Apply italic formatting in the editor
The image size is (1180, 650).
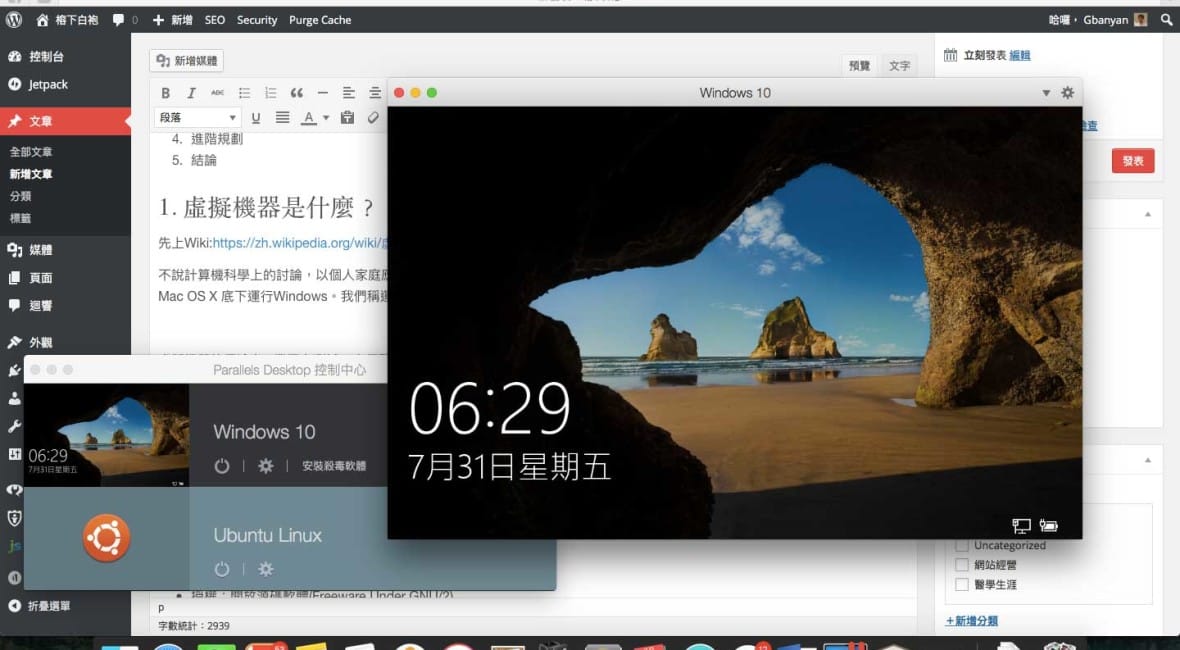[191, 93]
